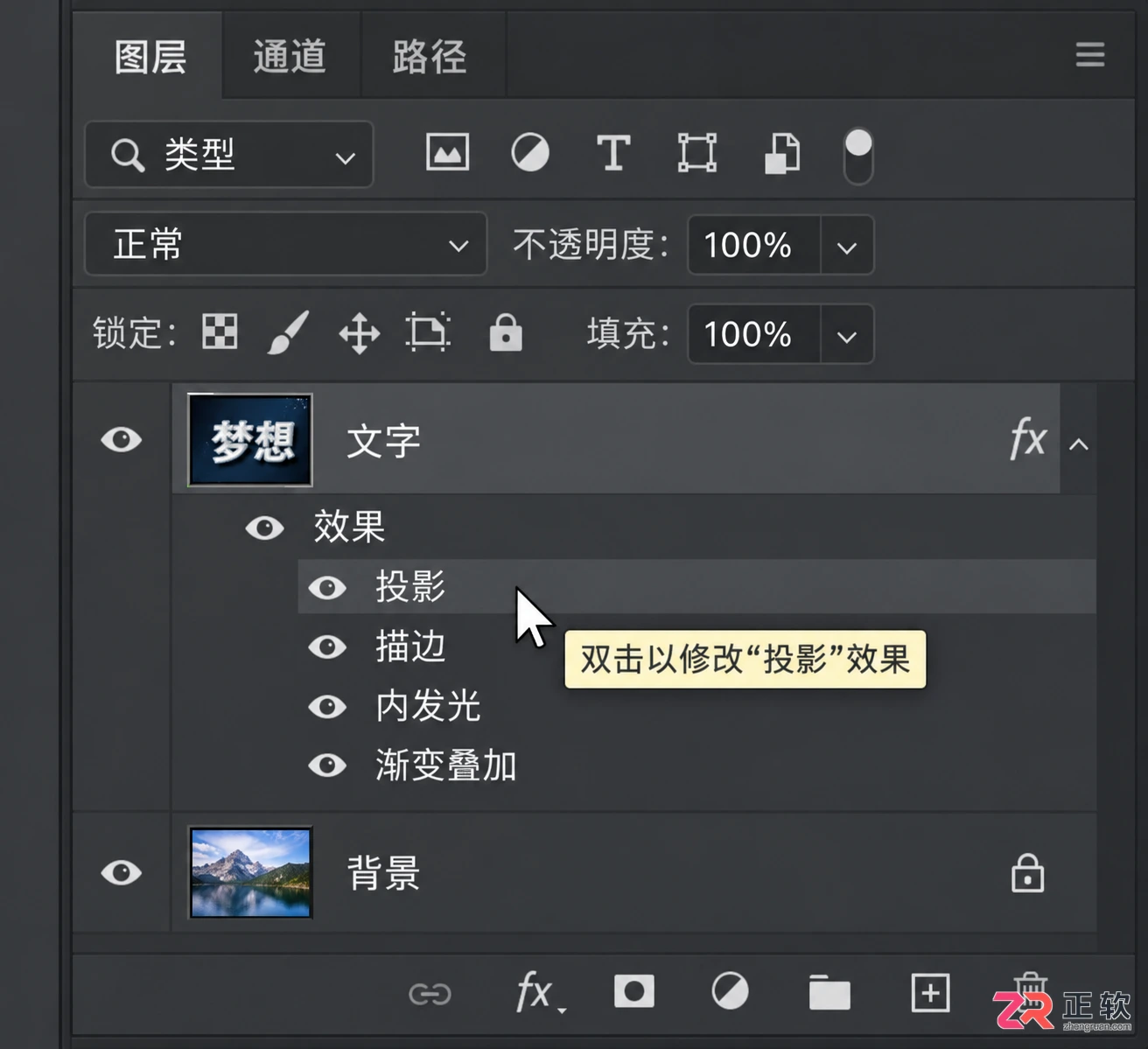Hide all 效果 layer effects
Image resolution: width=1148 pixels, height=1049 pixels.
click(x=264, y=528)
